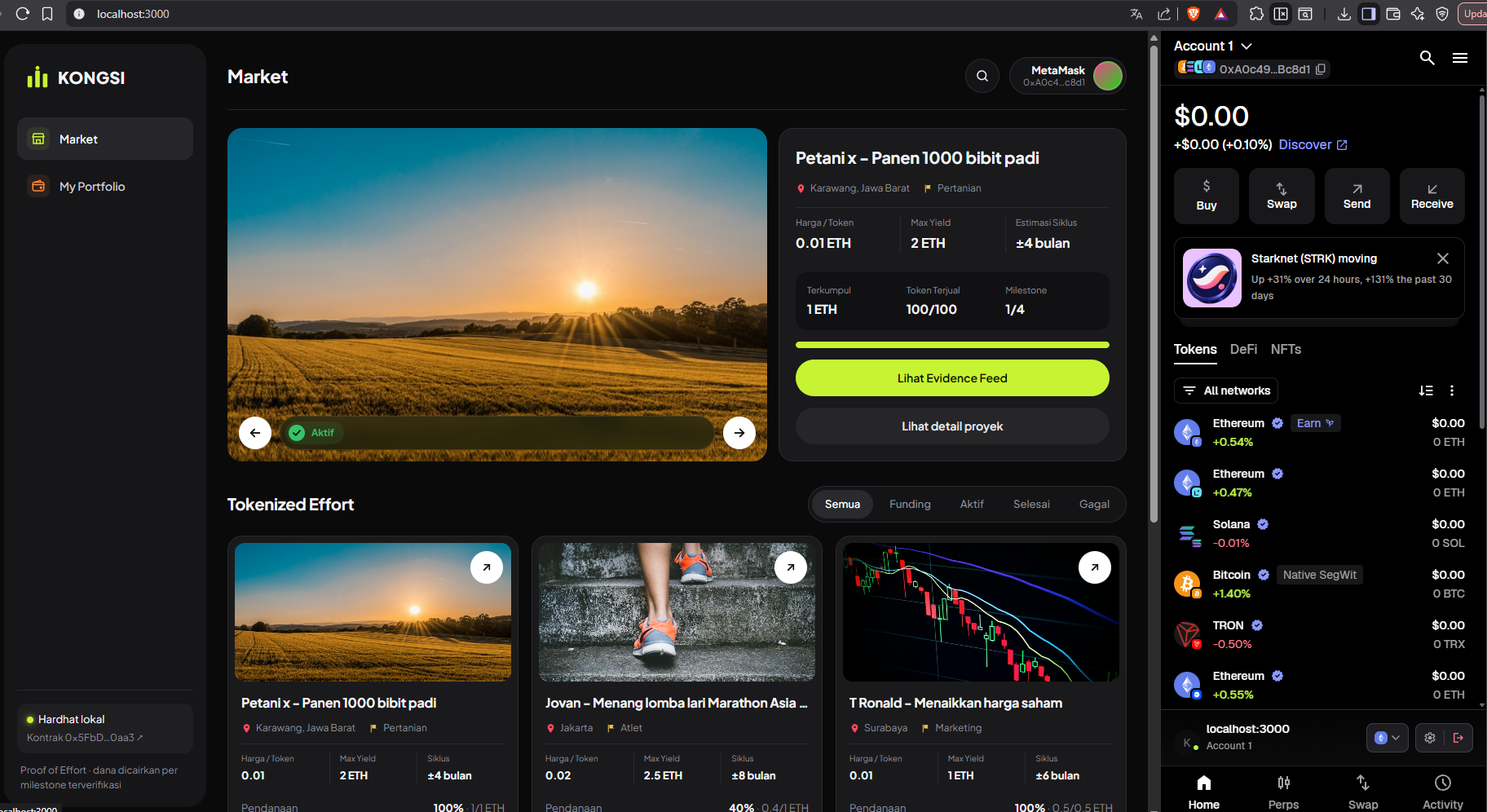Click Lihat Evidence Feed button

(952, 378)
